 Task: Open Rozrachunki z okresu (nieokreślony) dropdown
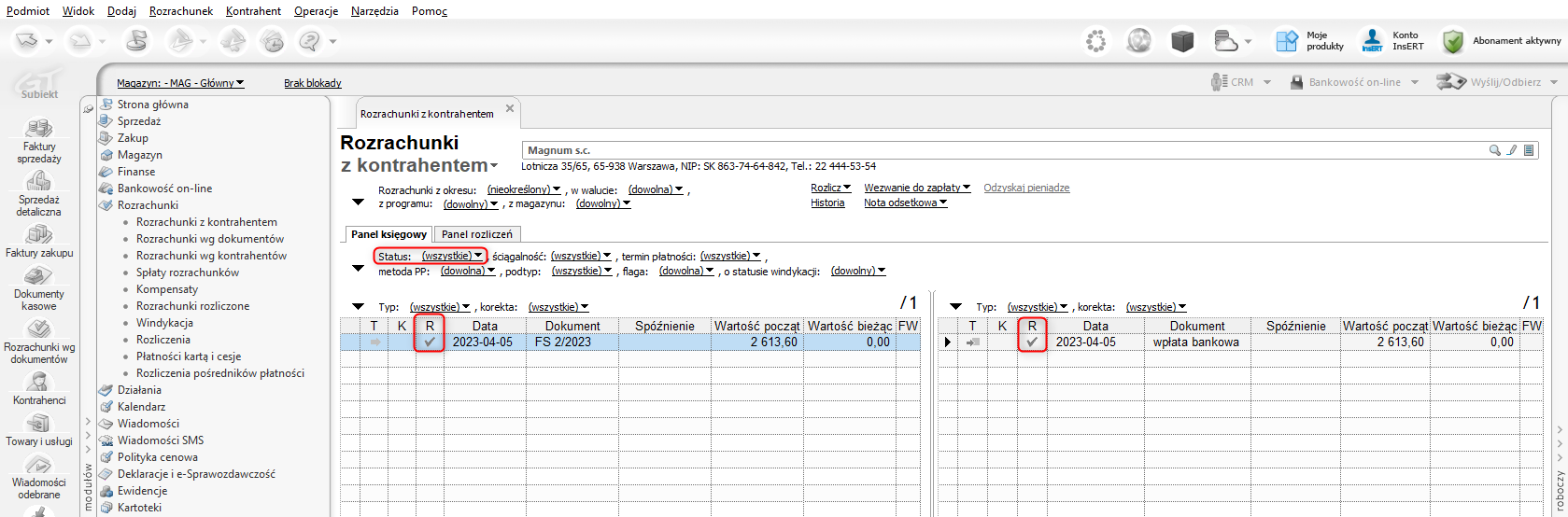click(x=524, y=189)
